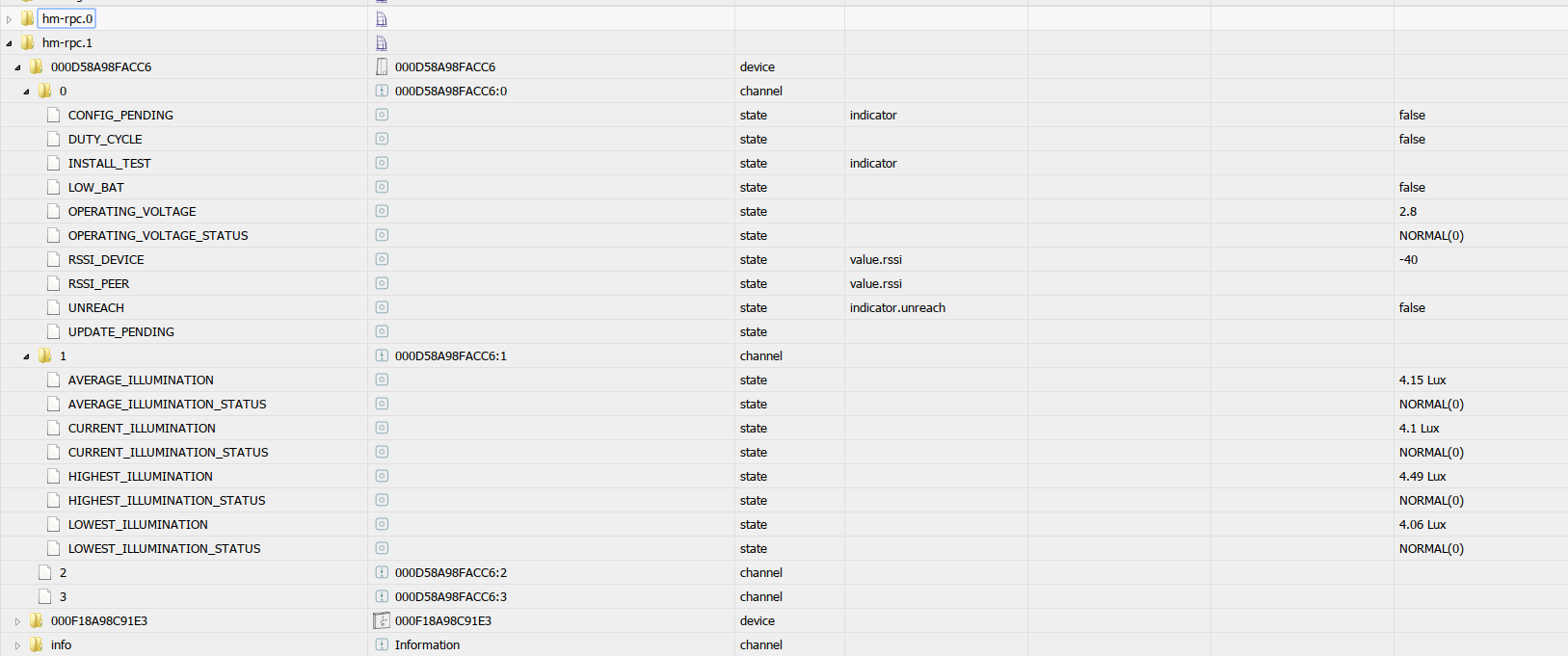The width and height of the screenshot is (1568, 656).
Task: Expand the hm-rpc.0 tree node
Action: click(x=10, y=19)
